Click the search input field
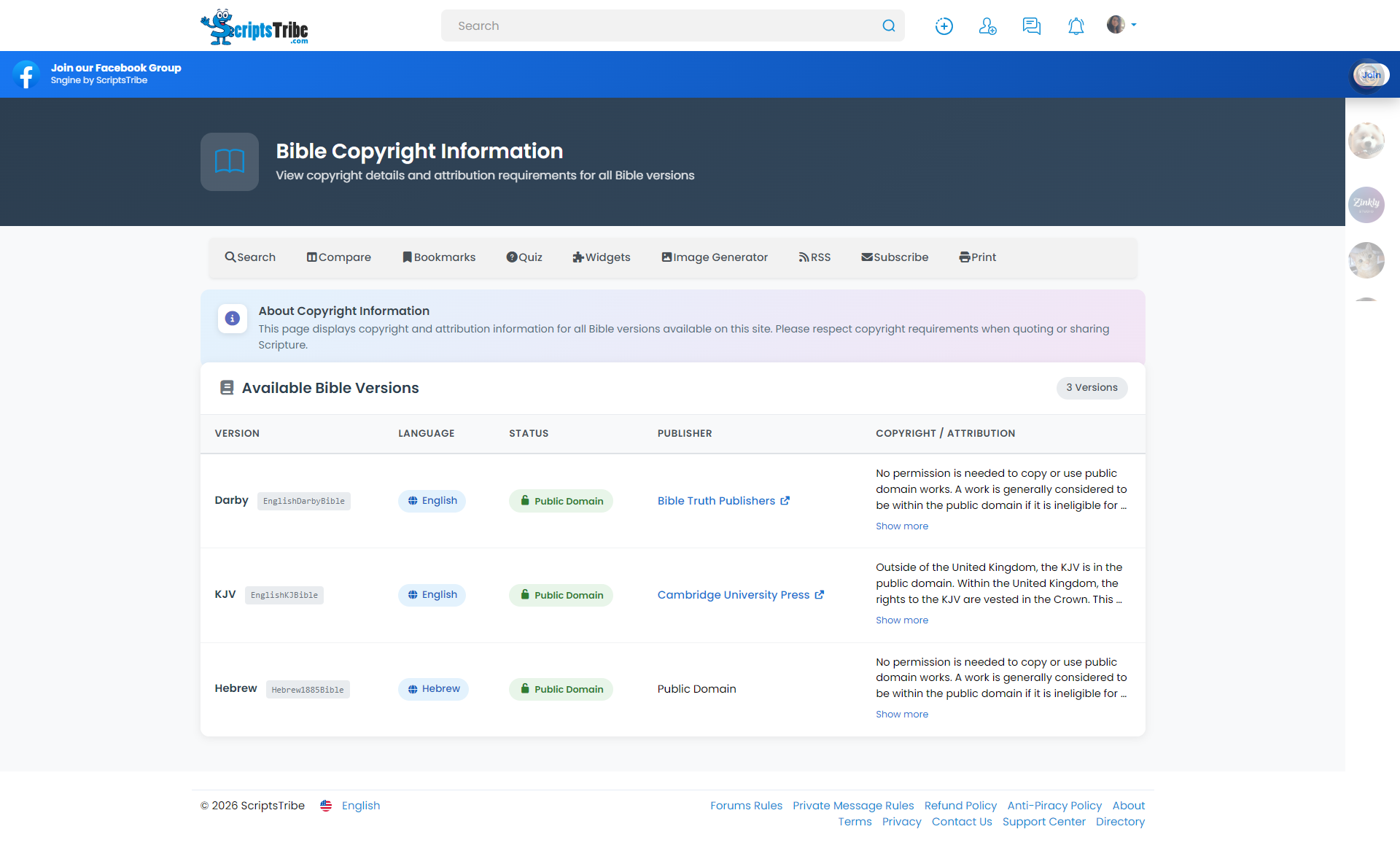 [656, 26]
